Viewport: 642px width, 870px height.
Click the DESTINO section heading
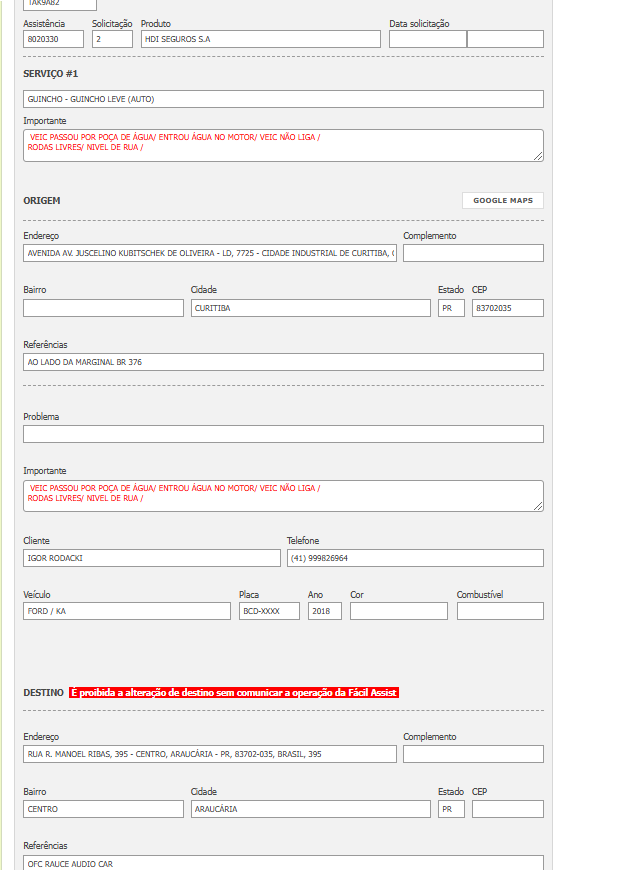tap(43, 693)
